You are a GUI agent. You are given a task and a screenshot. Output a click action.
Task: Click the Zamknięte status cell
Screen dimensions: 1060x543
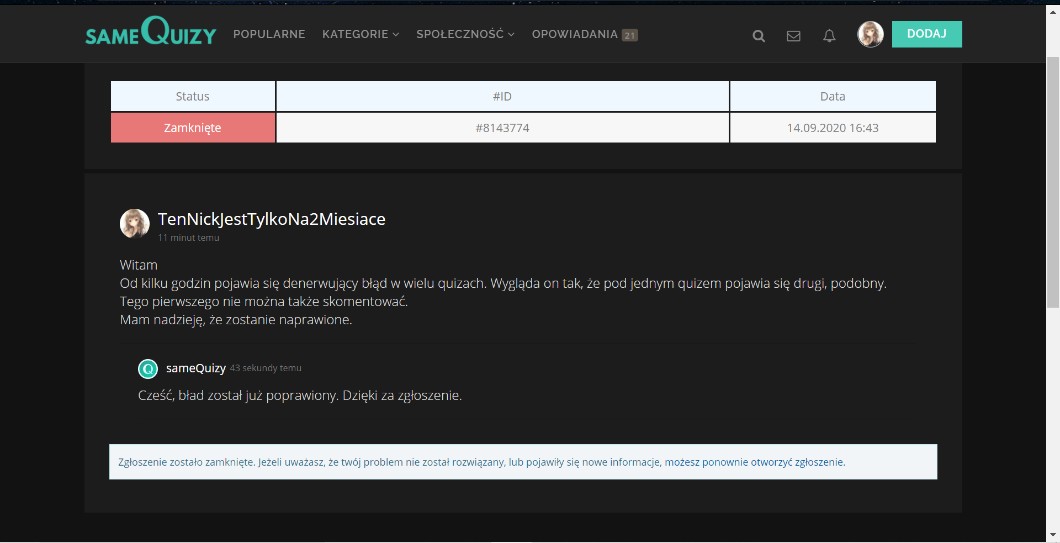[192, 128]
